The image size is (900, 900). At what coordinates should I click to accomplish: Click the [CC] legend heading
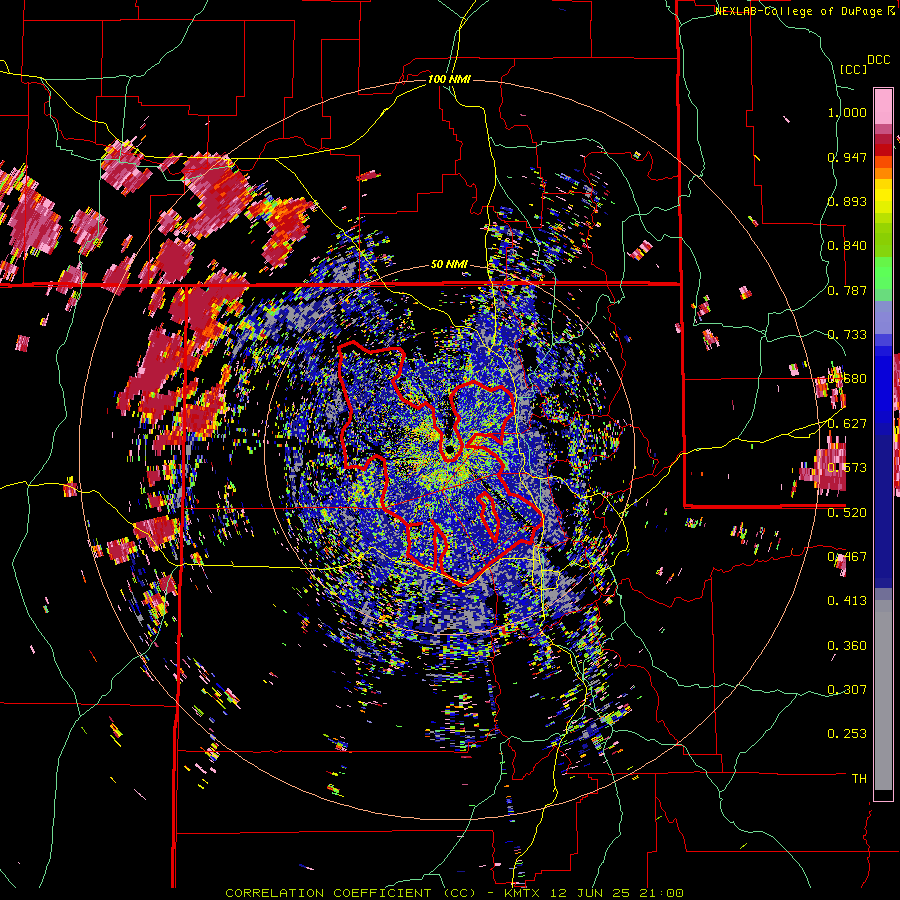point(854,69)
